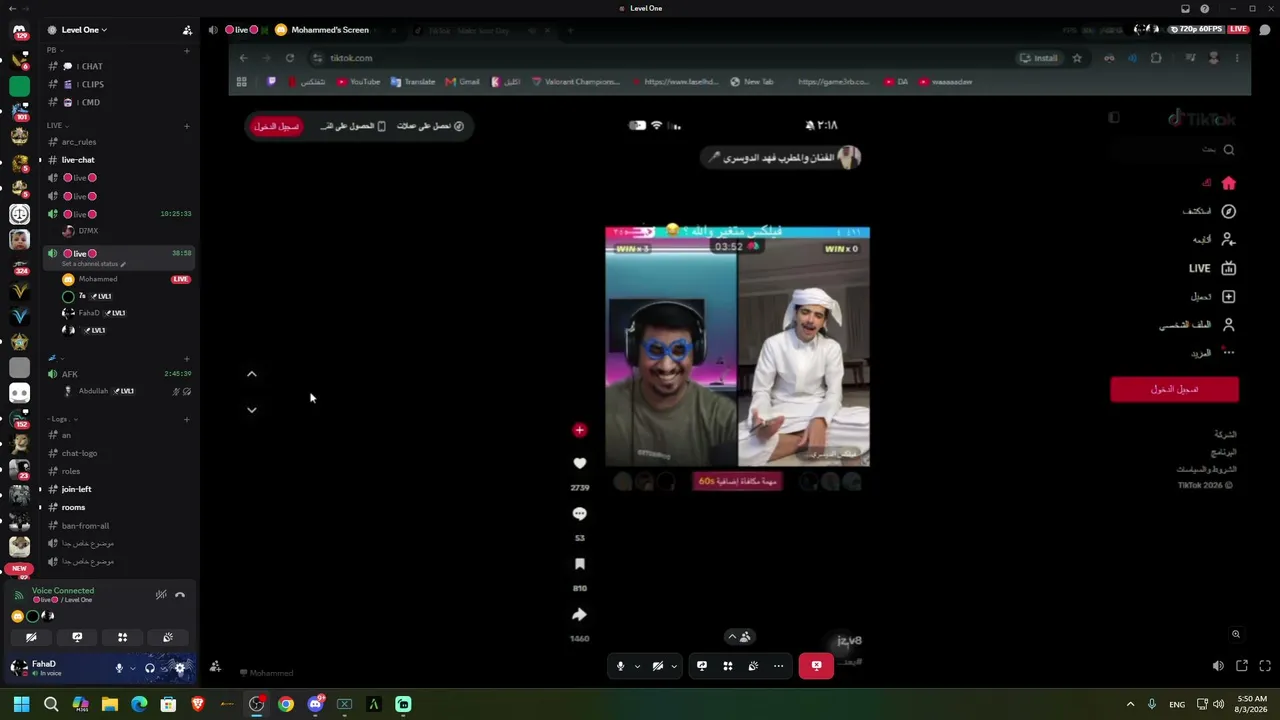This screenshot has height=720, width=1280.
Task: Mute the stream volume speaker
Action: (1218, 666)
